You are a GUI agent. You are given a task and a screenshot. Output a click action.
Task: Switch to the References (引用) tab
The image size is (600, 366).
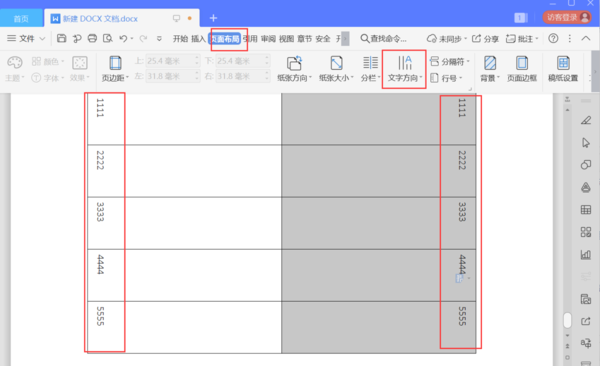pyautogui.click(x=250, y=39)
